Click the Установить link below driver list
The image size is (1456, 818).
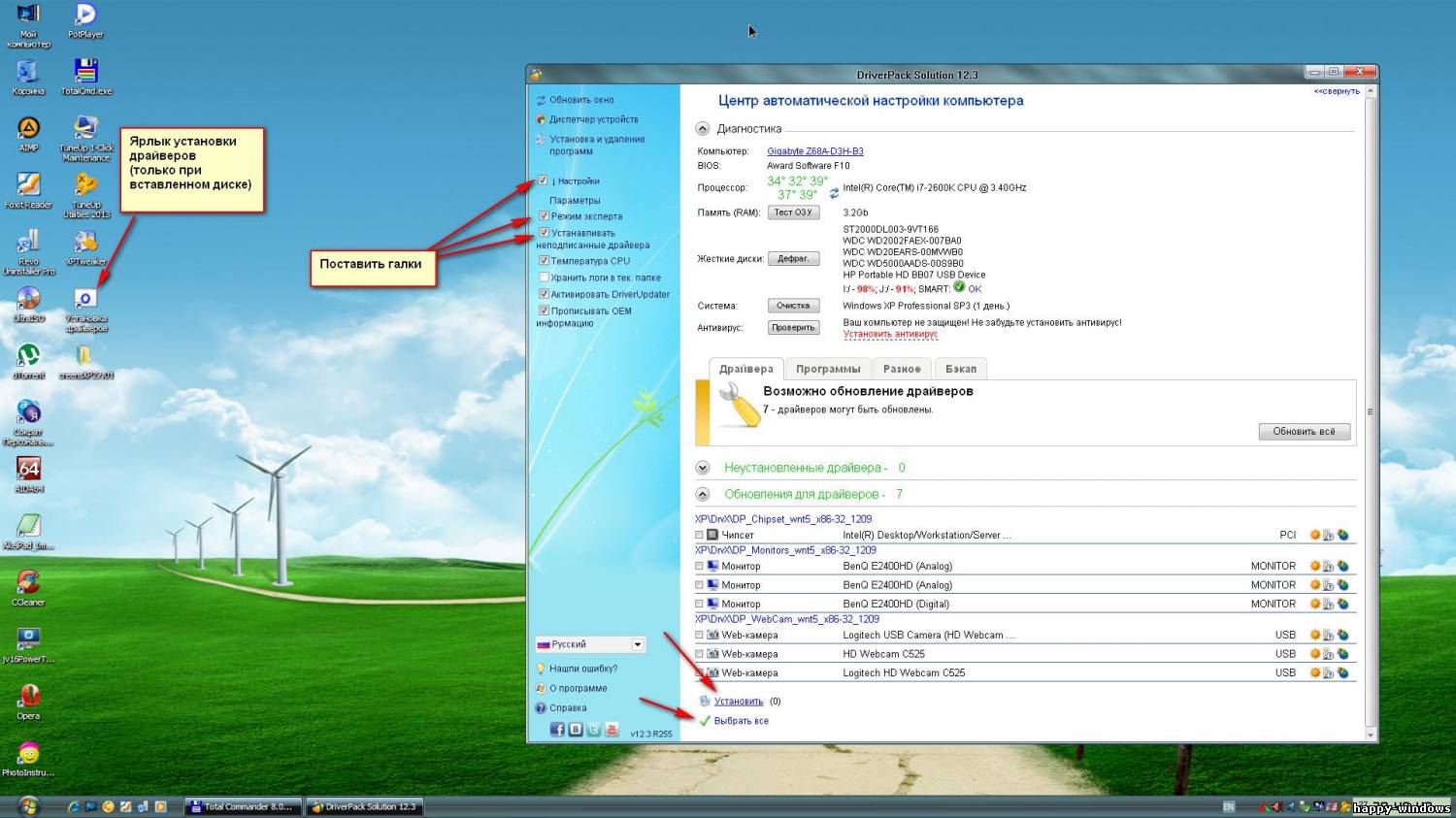pyautogui.click(x=739, y=702)
